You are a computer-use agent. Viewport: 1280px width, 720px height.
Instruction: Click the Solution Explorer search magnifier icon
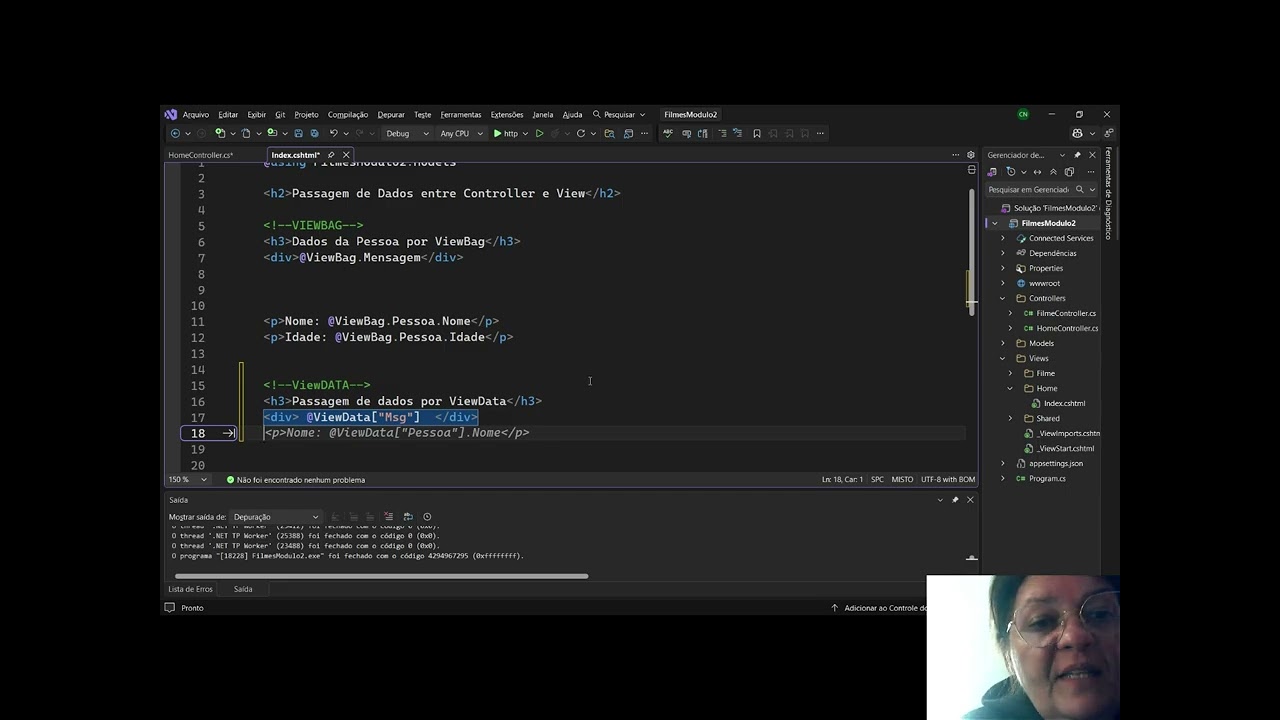pos(1079,189)
